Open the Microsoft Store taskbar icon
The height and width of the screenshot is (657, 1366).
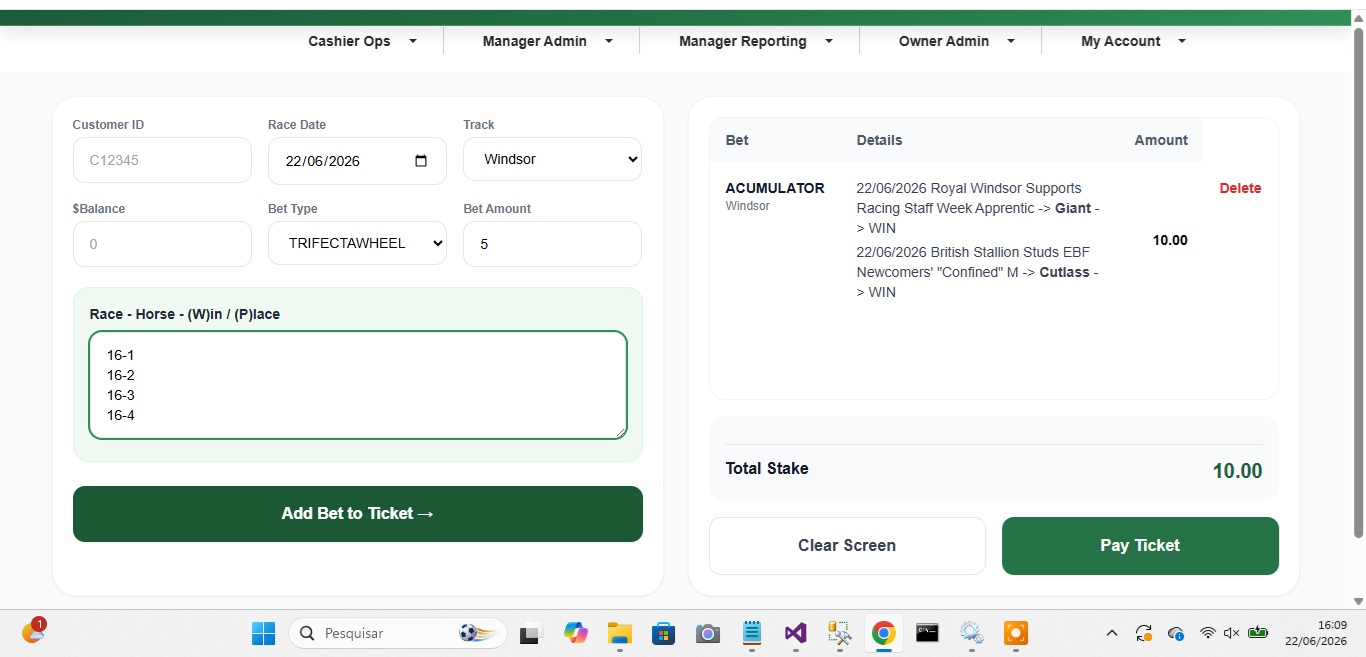point(663,633)
